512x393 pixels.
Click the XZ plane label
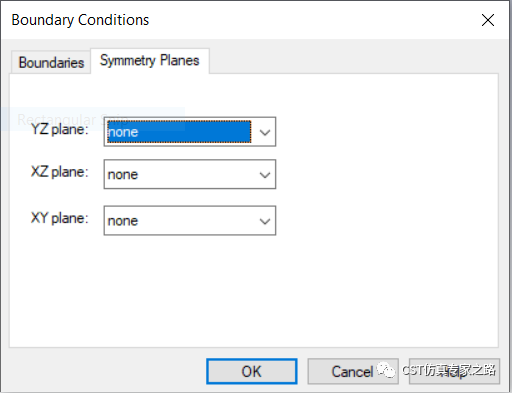[60, 172]
